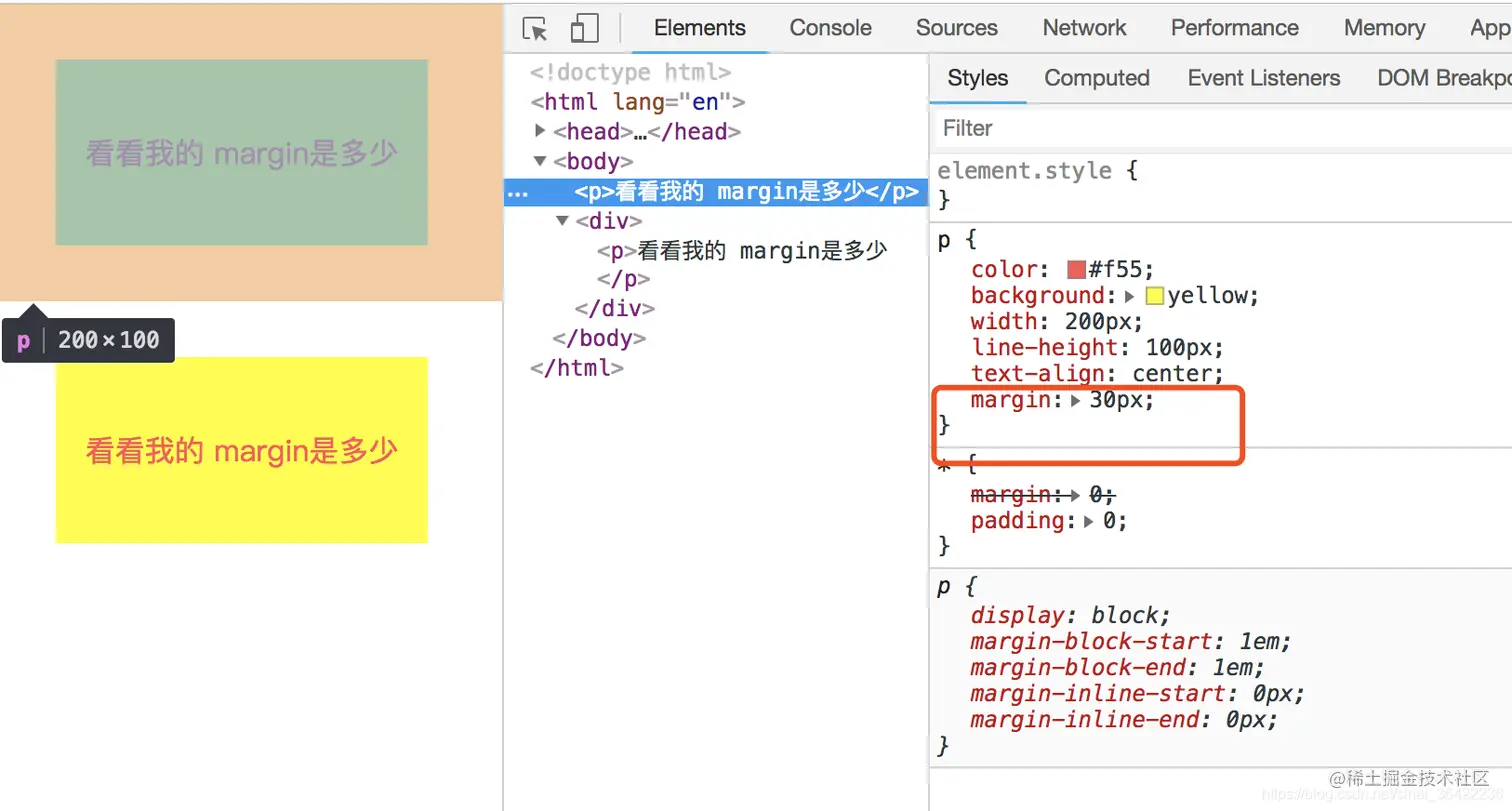Expand the head node in the DOM tree
Screen dimensions: 1512x811
pyautogui.click(x=540, y=131)
